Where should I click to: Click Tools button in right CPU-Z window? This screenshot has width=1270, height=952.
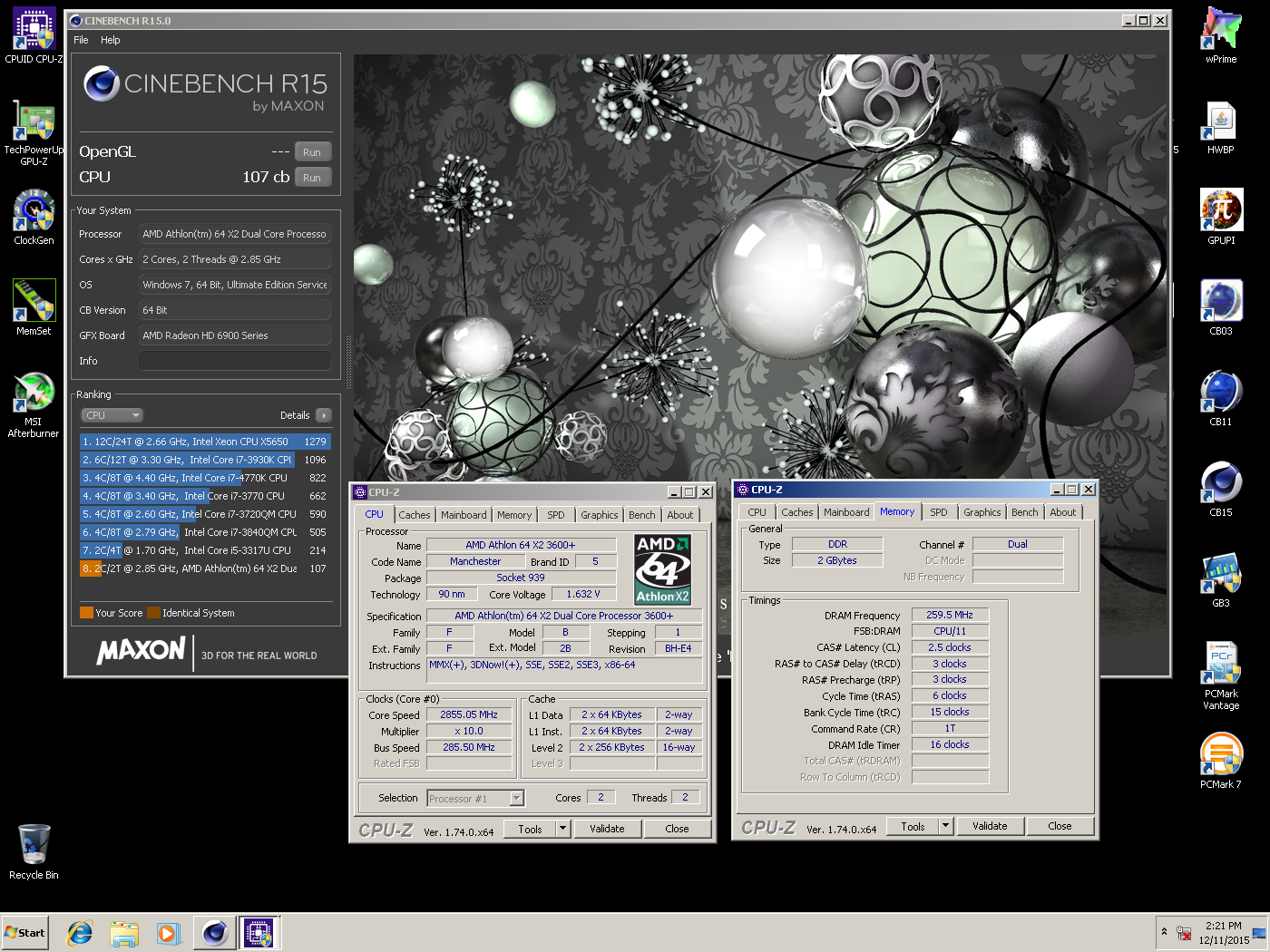(913, 827)
